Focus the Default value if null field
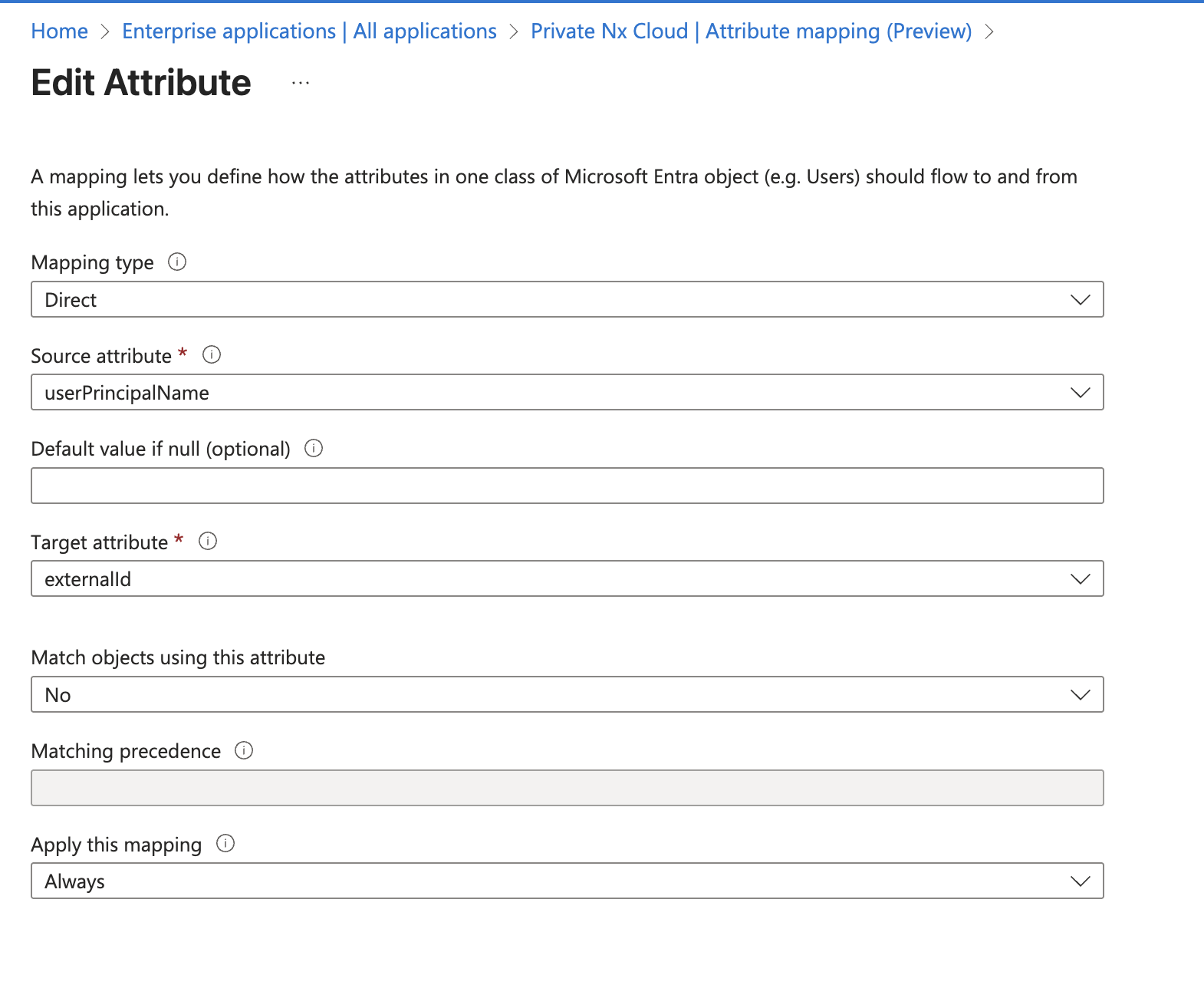Image resolution: width=1204 pixels, height=1008 pixels. point(567,486)
